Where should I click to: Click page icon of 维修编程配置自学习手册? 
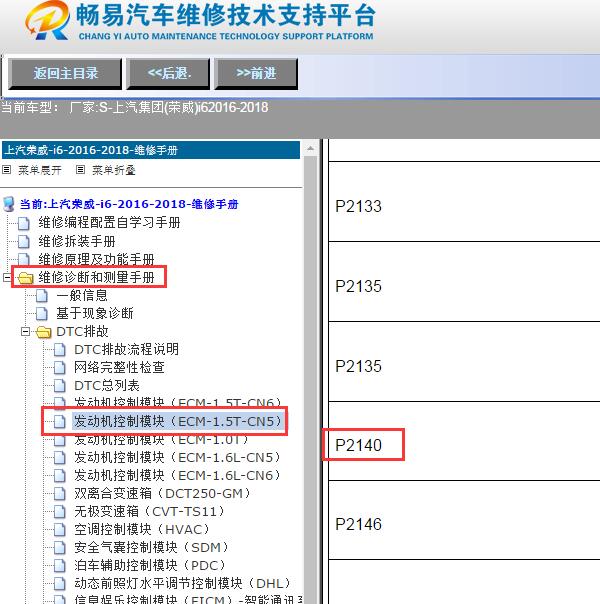[23, 223]
